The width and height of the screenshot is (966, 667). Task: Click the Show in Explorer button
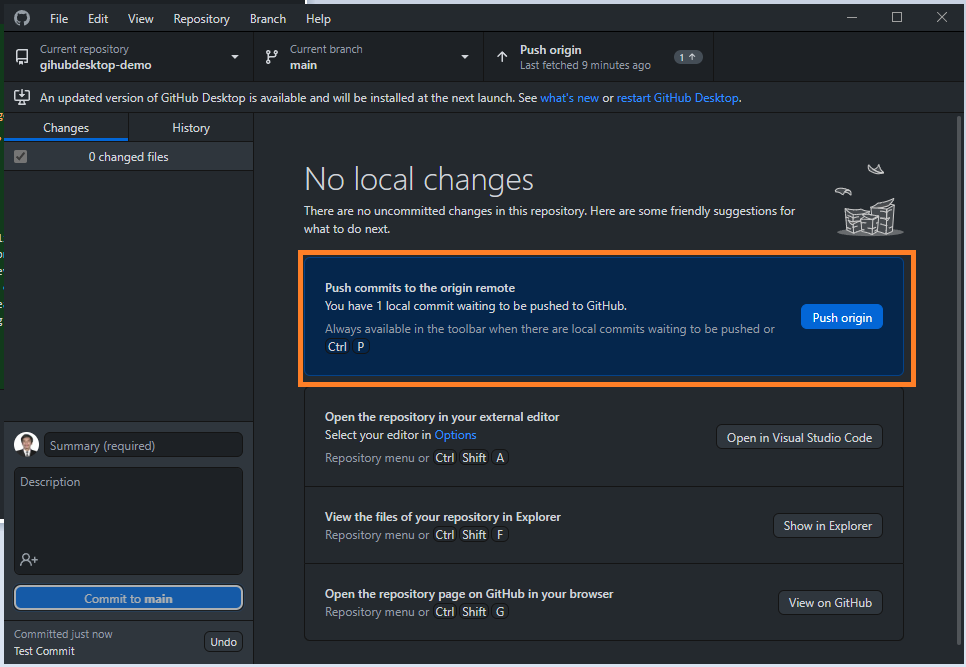tap(827, 525)
